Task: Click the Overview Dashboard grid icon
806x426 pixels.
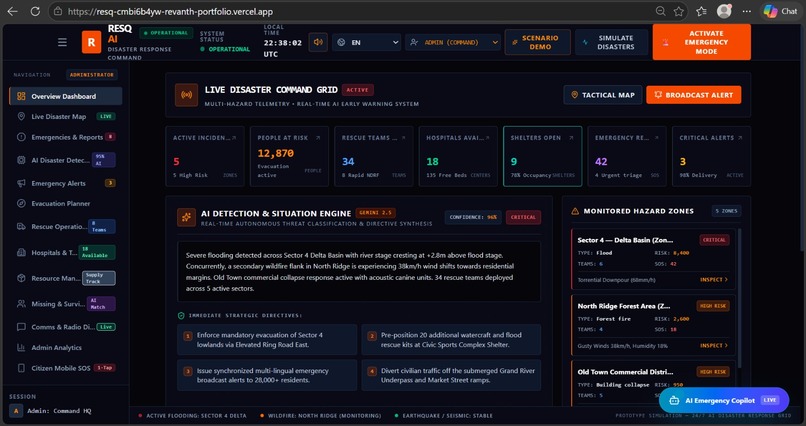Action: (x=21, y=96)
